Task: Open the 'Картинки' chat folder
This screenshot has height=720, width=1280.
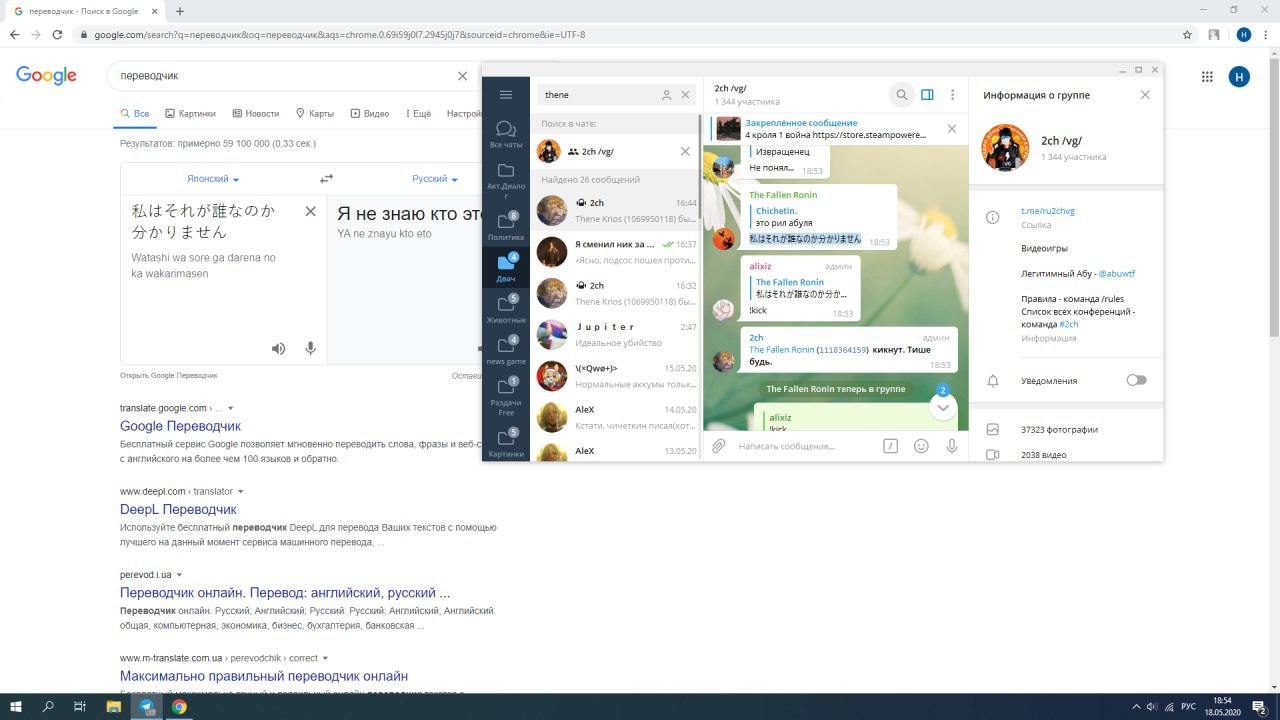Action: (506, 443)
